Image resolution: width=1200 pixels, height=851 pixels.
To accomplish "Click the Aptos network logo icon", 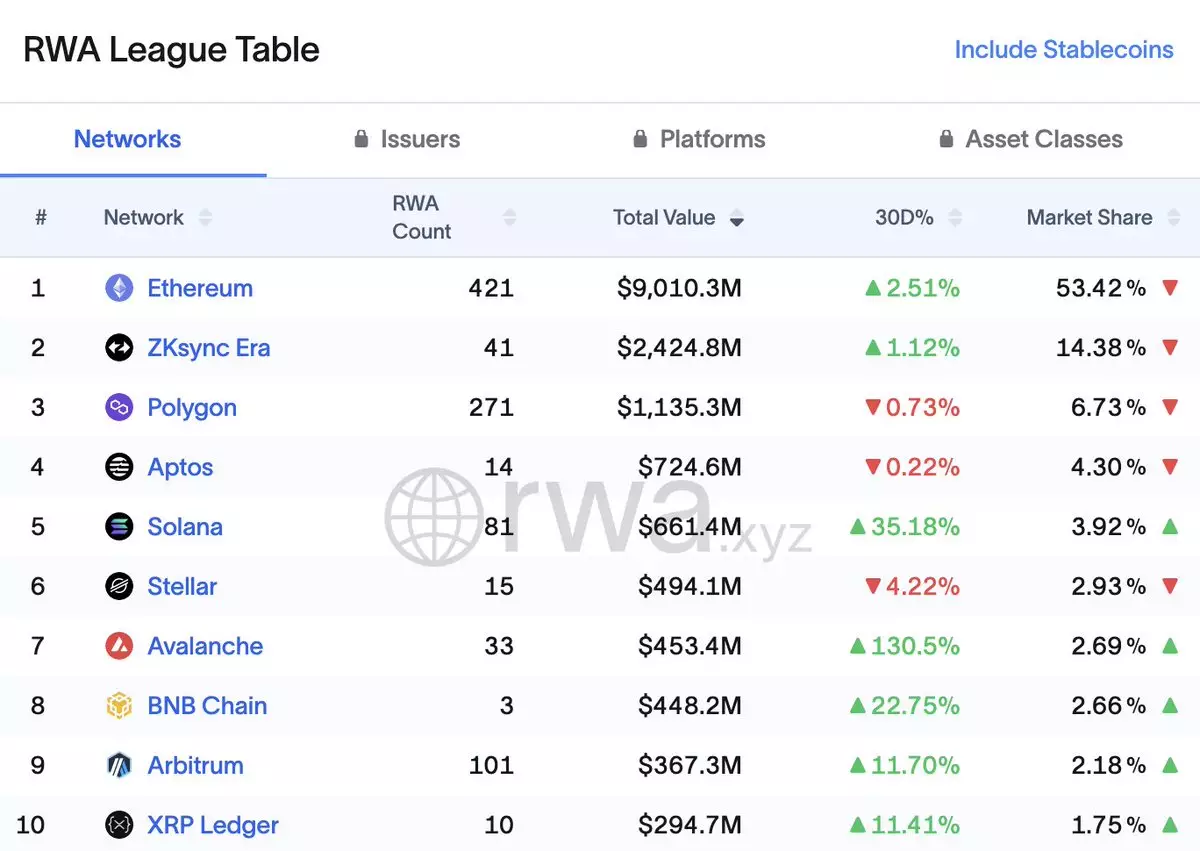I will pos(119,467).
